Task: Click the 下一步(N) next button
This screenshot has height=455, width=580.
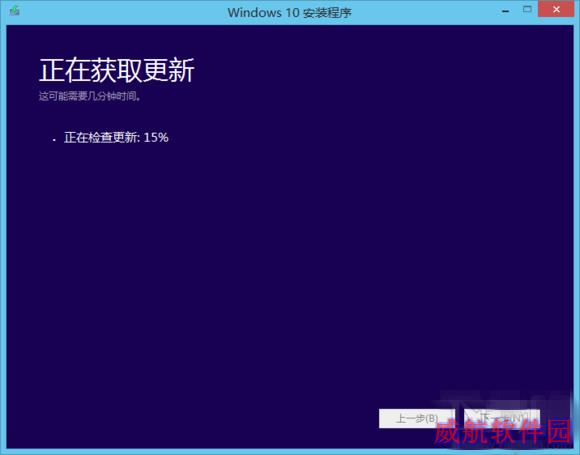Action: coord(502,418)
